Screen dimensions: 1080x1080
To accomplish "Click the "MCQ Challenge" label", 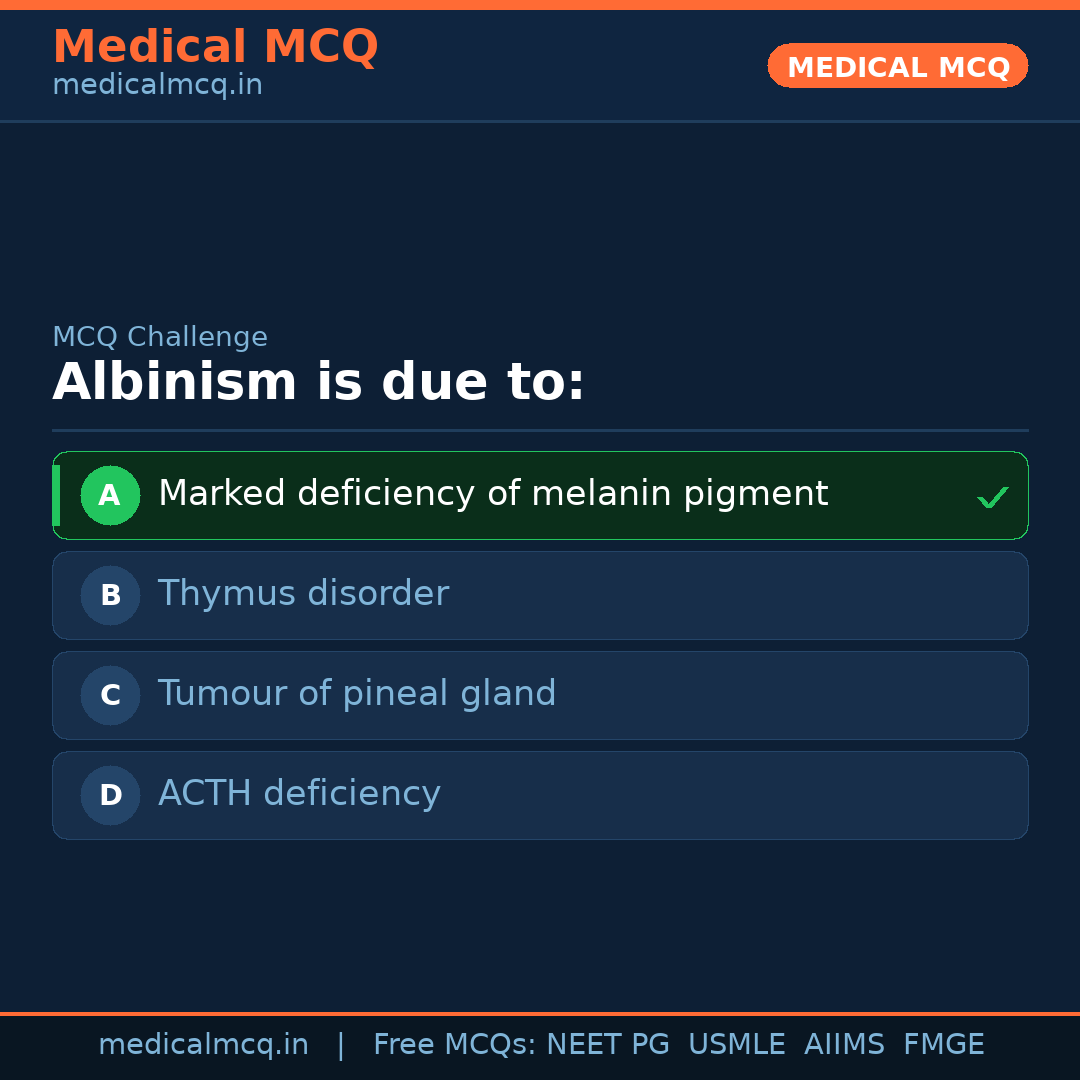I will click(x=160, y=338).
